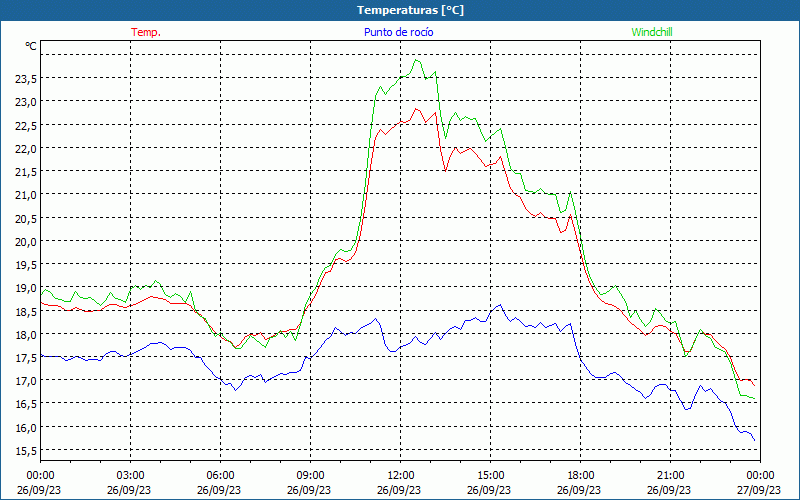This screenshot has width=800, height=500.
Task: Click the 'Temperaturas [°C]' chart title
Action: coord(411,10)
